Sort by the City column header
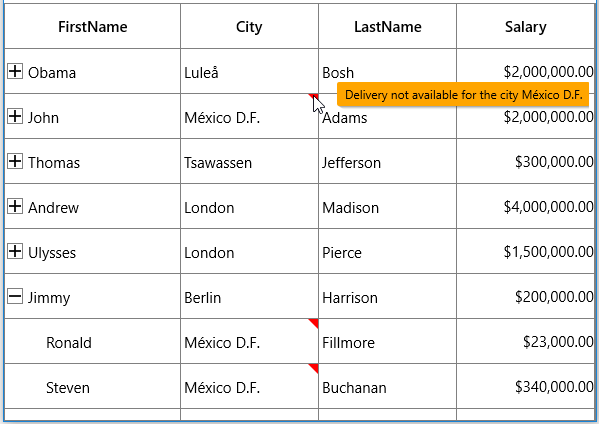 tap(249, 26)
